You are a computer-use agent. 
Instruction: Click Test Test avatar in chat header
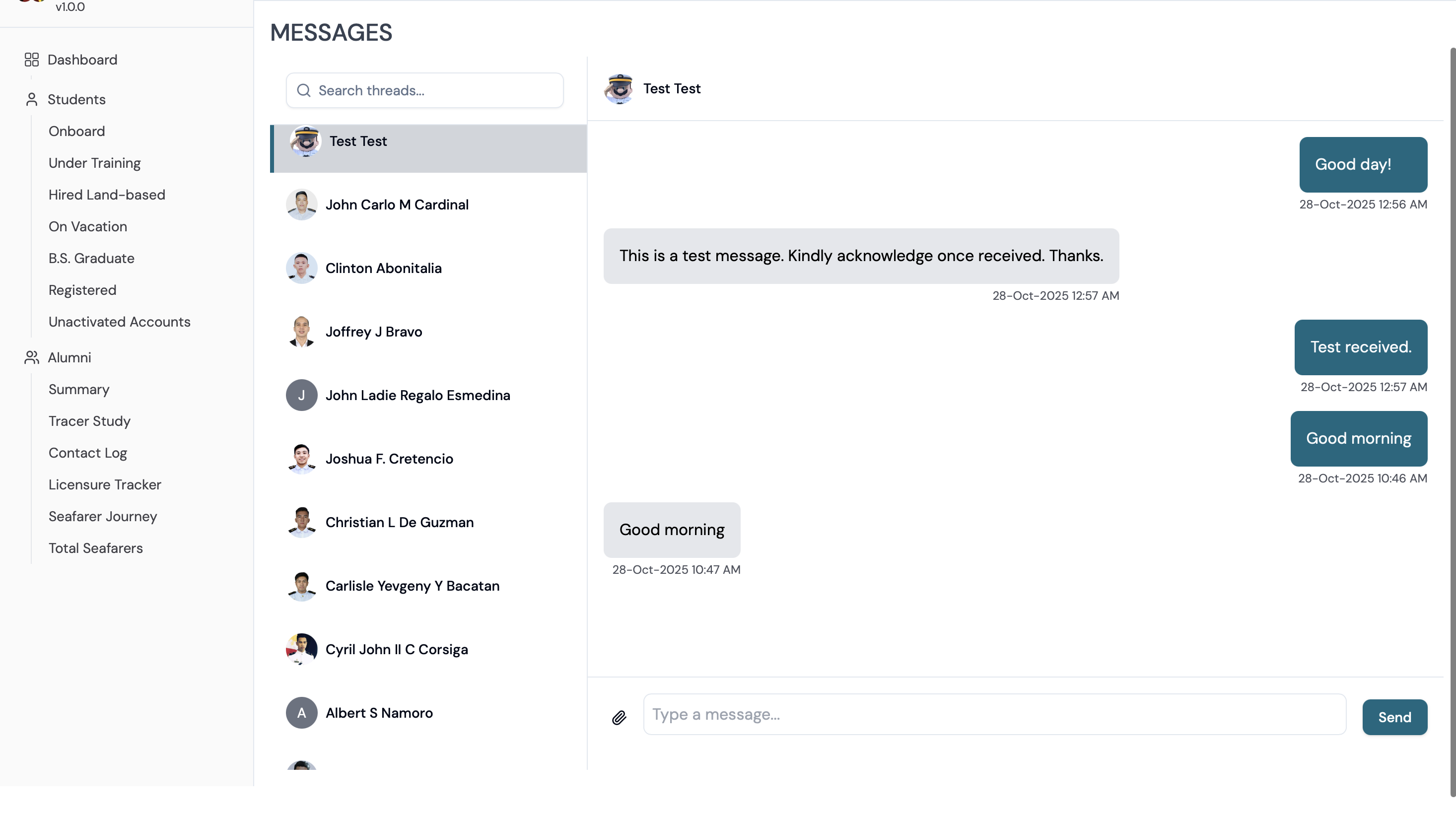click(x=619, y=89)
